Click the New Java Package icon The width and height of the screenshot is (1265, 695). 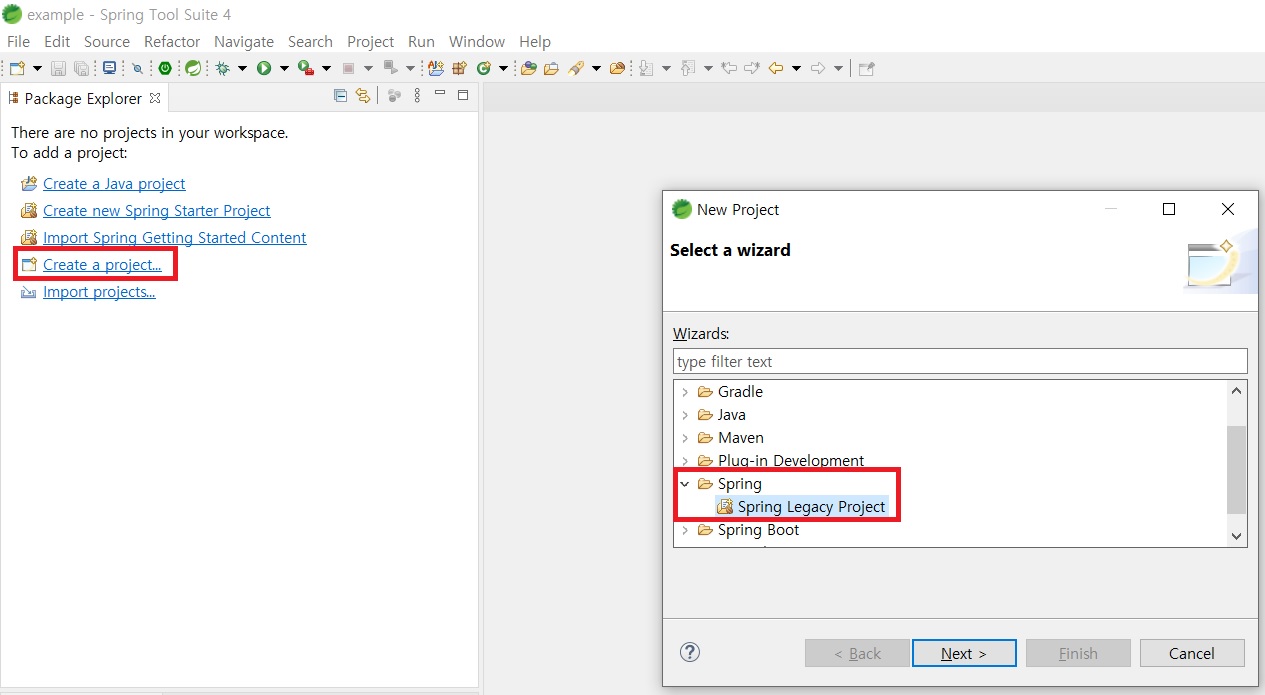tap(459, 68)
